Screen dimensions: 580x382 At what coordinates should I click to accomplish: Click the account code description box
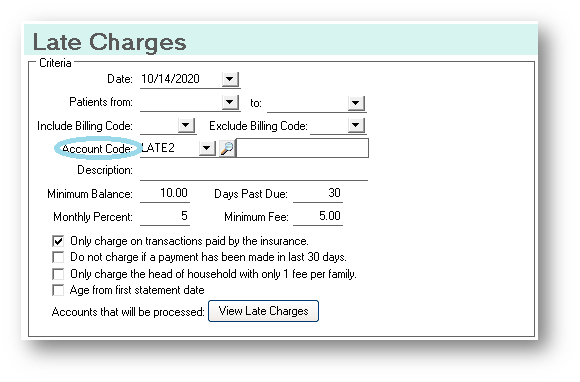click(302, 148)
